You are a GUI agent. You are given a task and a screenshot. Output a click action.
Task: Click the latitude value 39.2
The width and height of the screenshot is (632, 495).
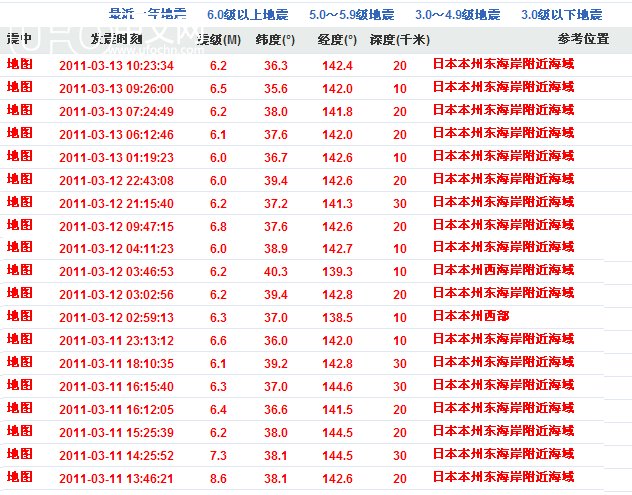(x=276, y=364)
